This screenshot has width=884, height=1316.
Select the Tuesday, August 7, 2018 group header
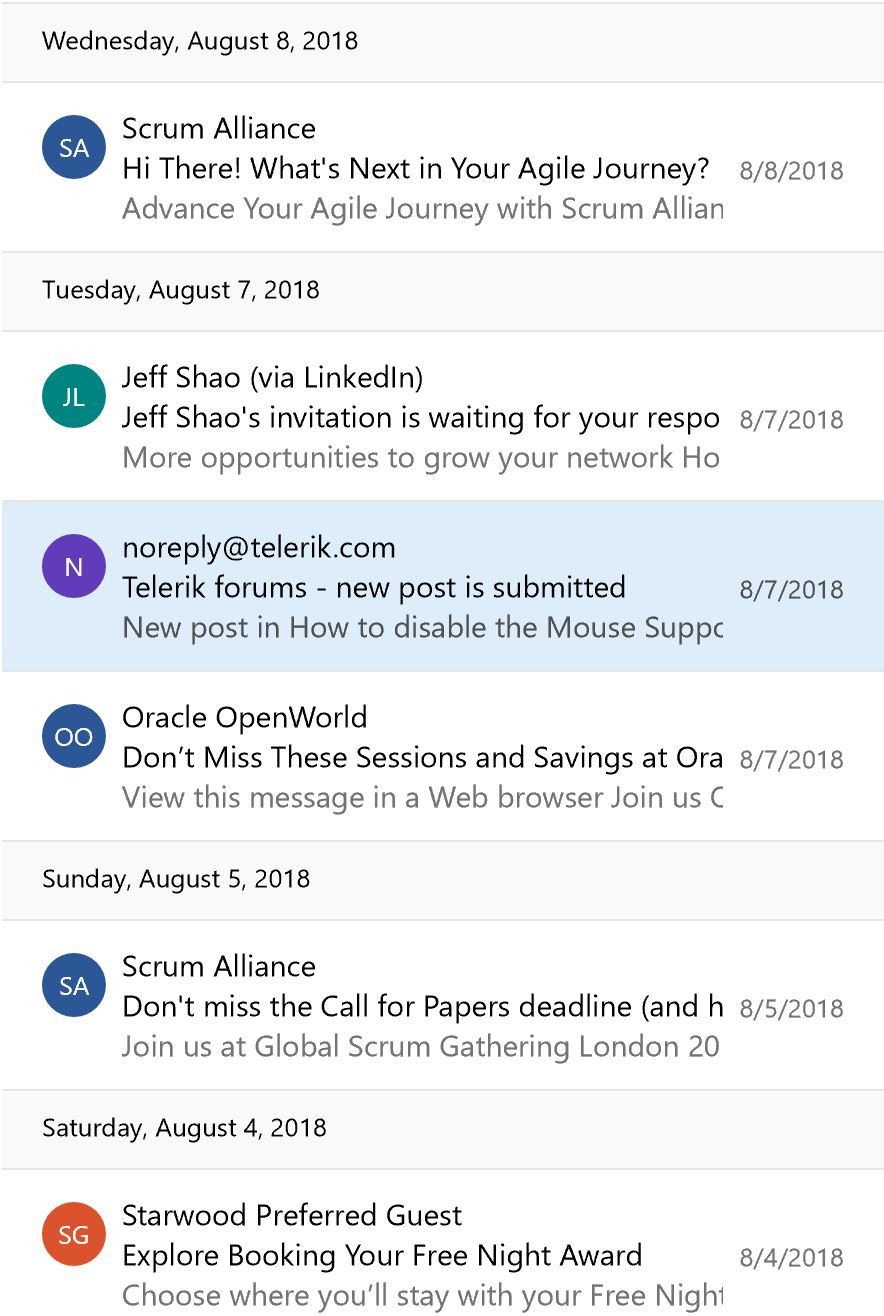point(181,290)
